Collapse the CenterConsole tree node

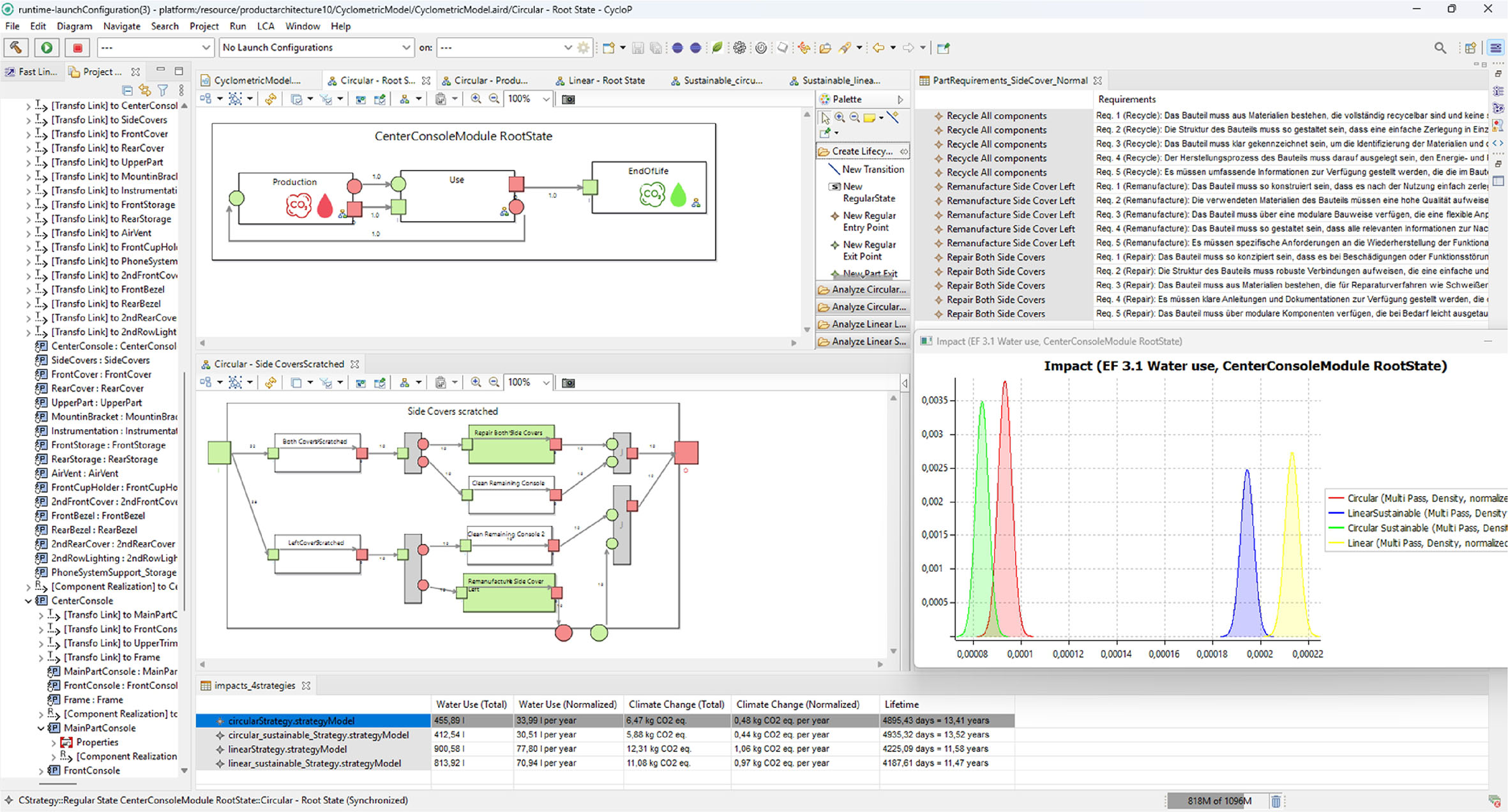click(x=28, y=601)
